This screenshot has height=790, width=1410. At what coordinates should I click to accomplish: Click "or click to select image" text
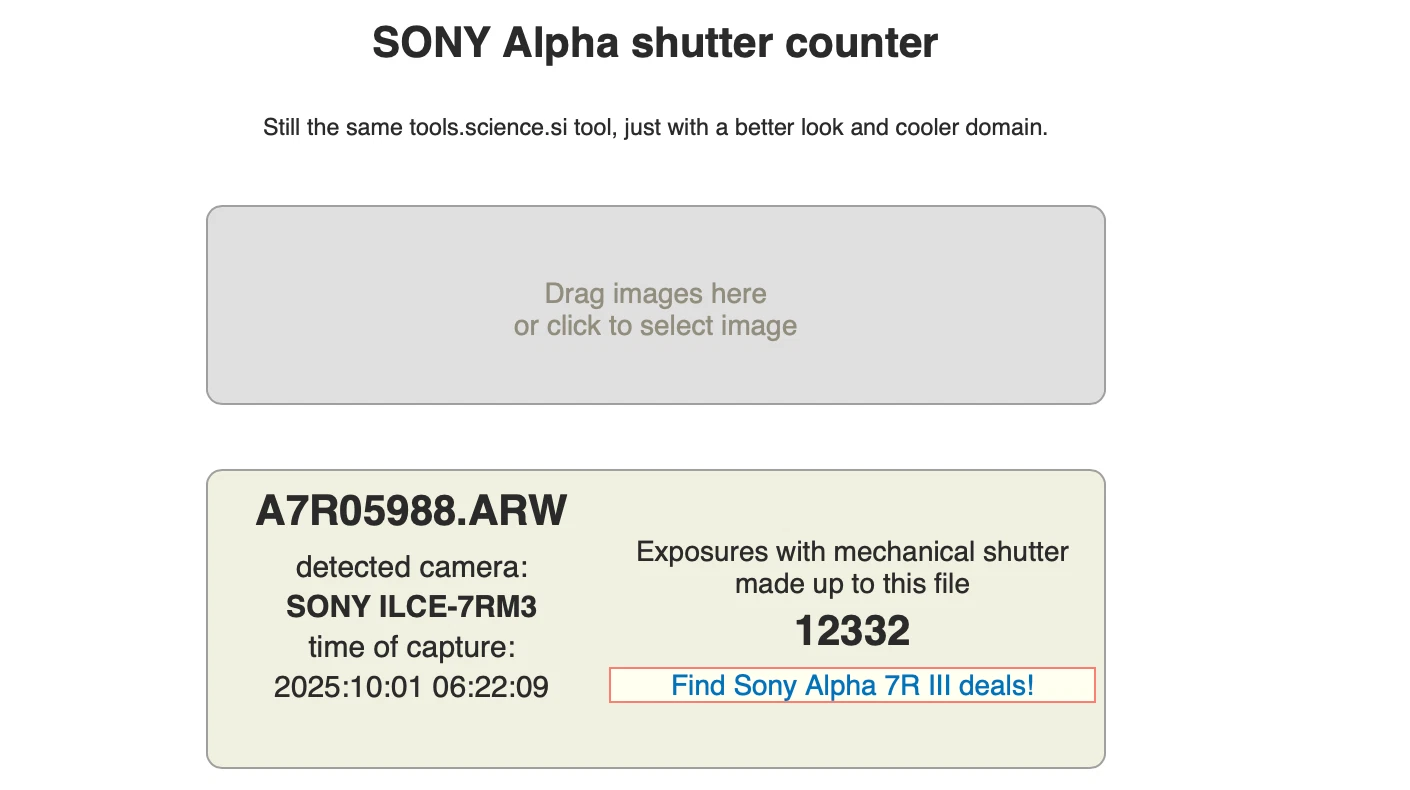click(x=655, y=326)
